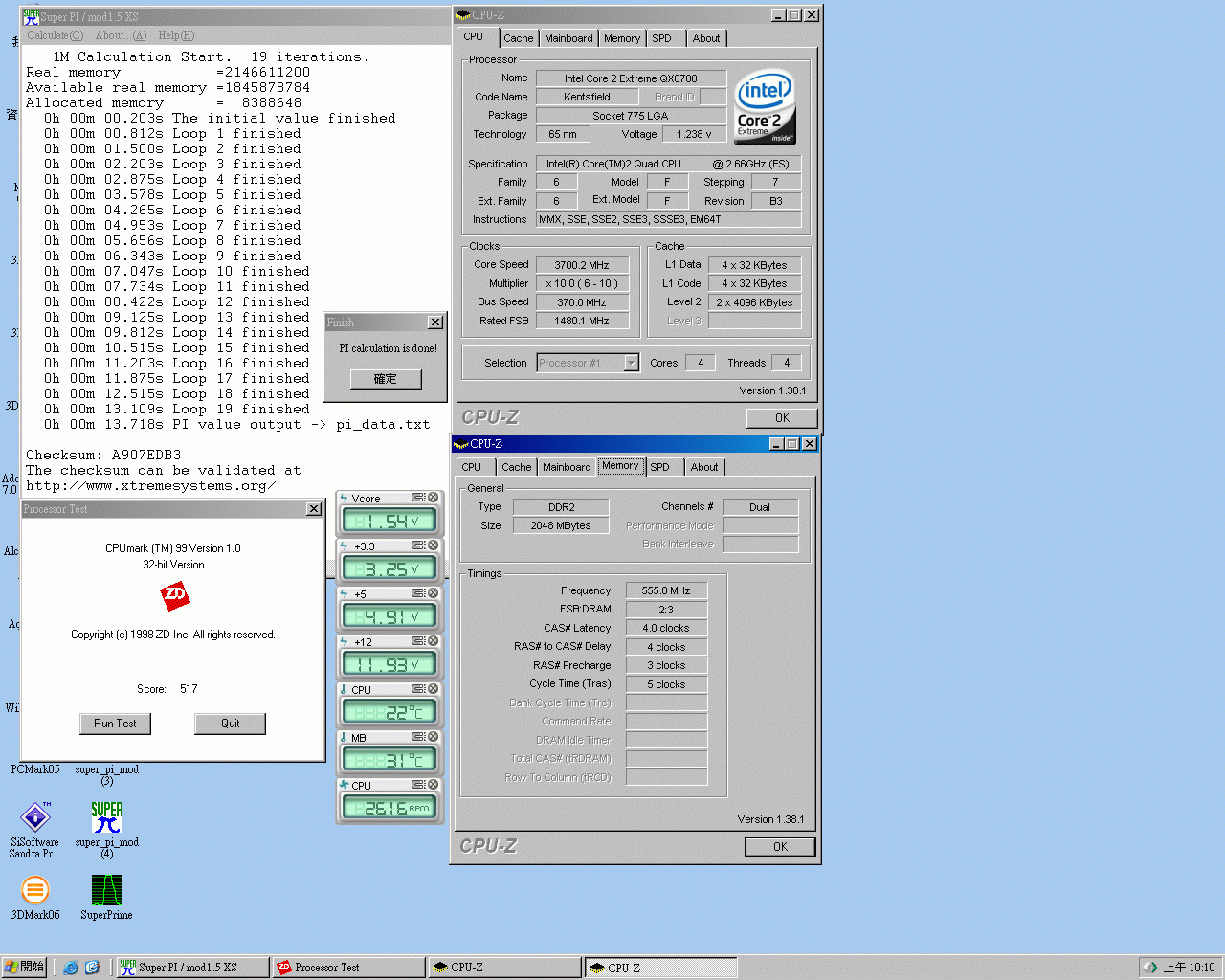Launch Internet Explorer from quick launch
The image size is (1225, 980).
click(x=71, y=968)
